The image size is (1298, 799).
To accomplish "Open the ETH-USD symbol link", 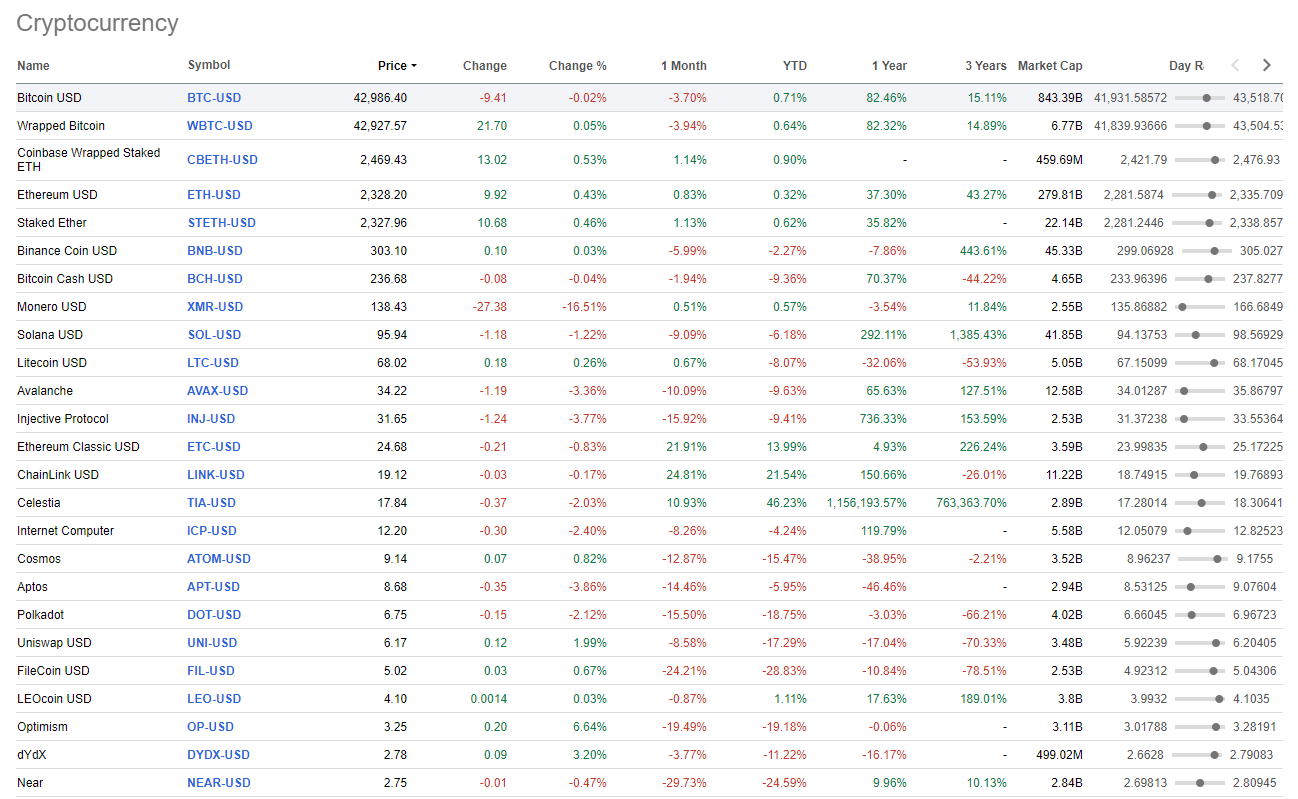I will 214,195.
